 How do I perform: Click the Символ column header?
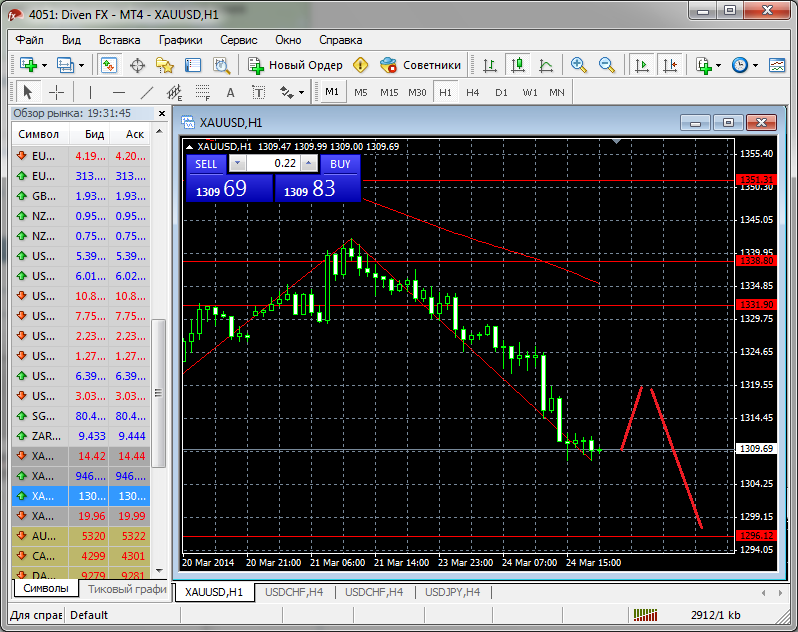click(39, 134)
